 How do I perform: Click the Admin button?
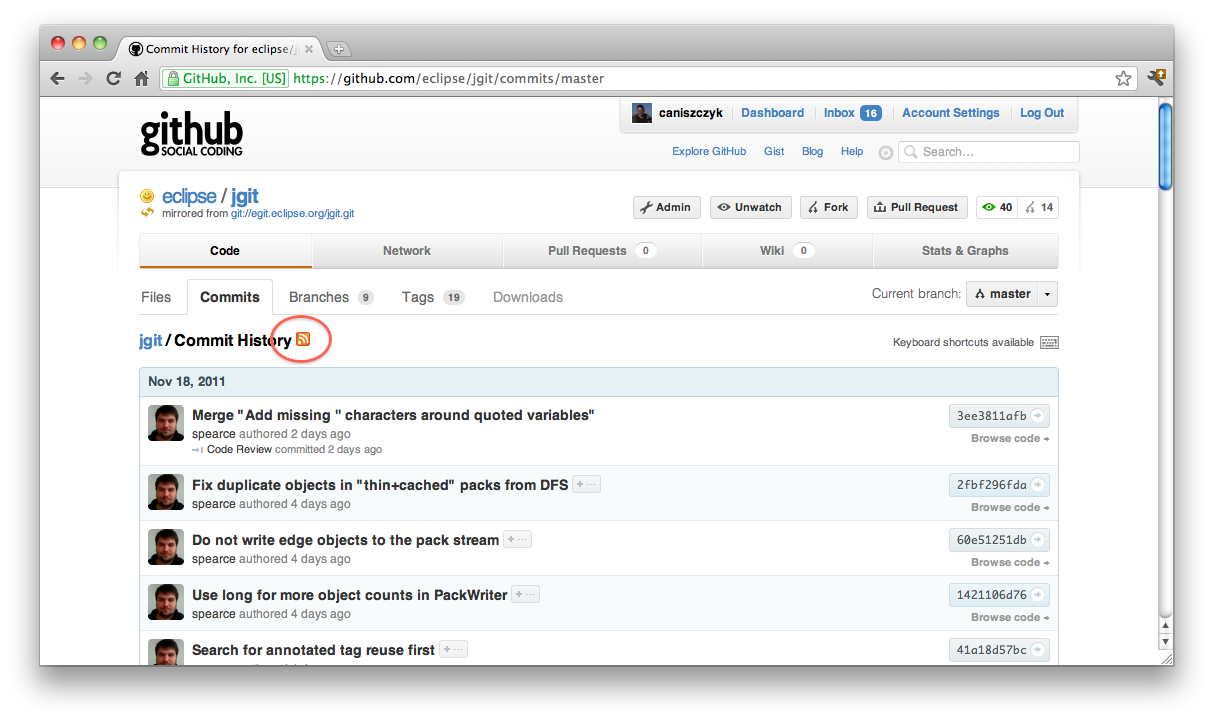pyautogui.click(x=667, y=207)
